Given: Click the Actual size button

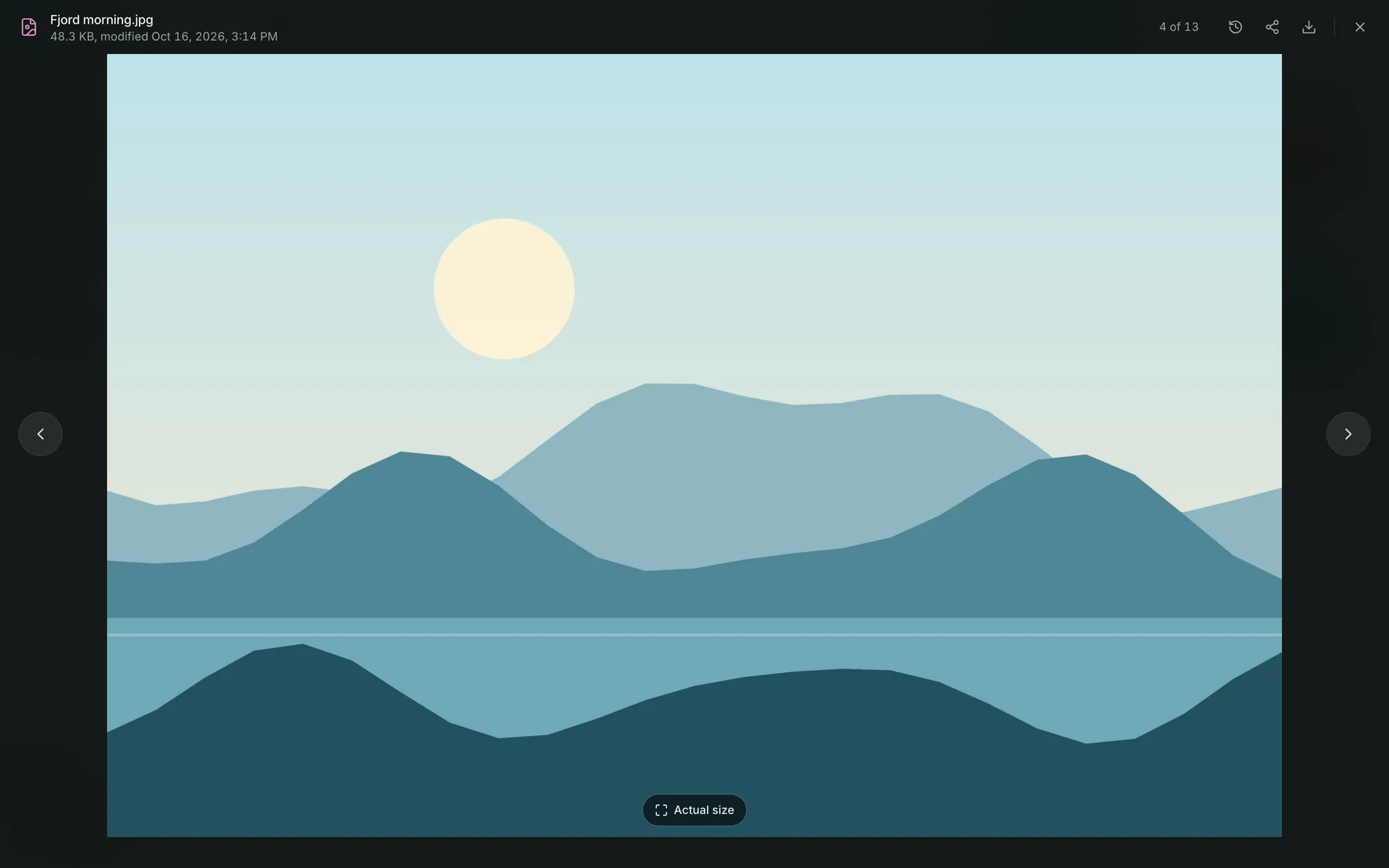Looking at the screenshot, I should click(x=694, y=810).
